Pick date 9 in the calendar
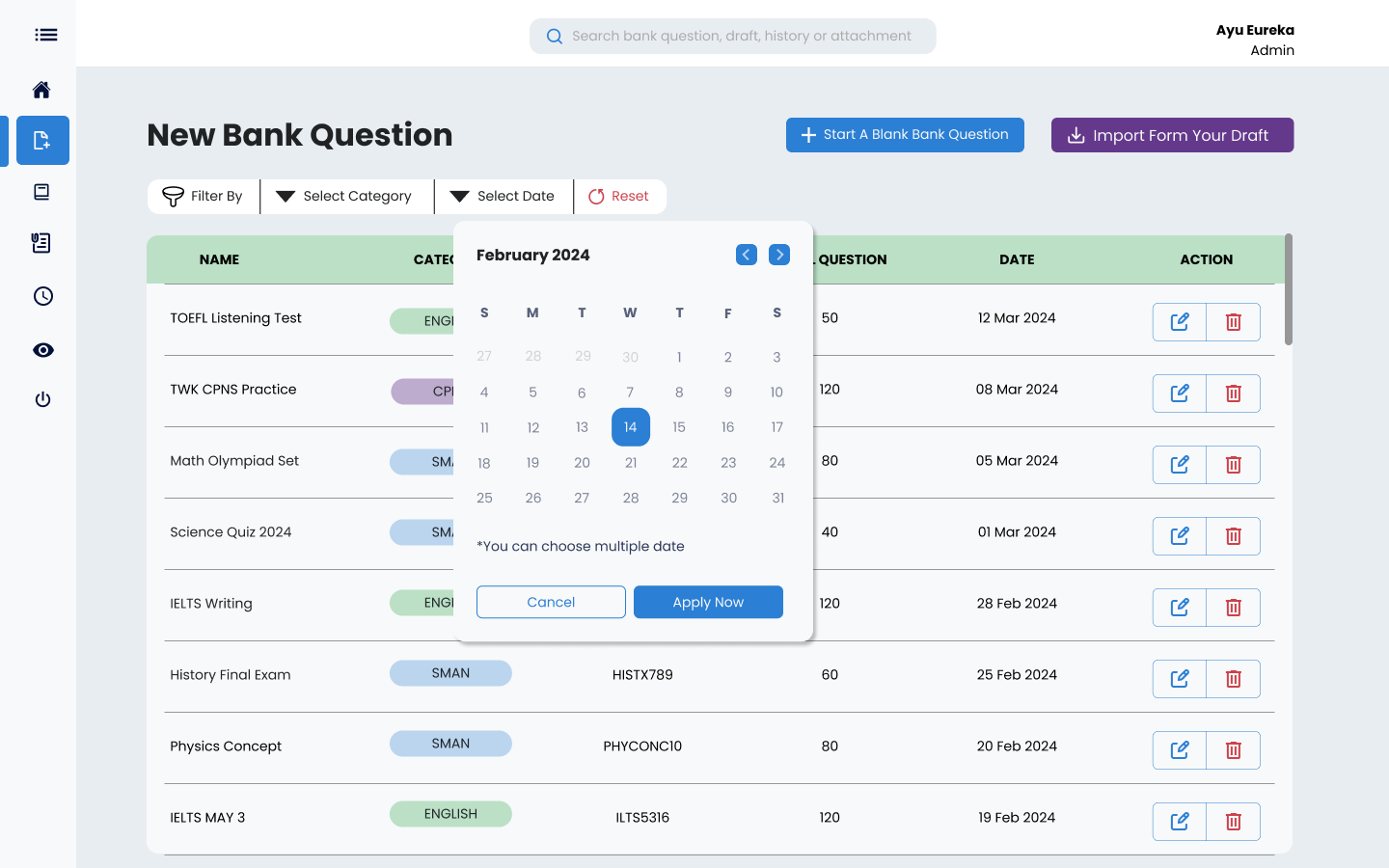This screenshot has height=868, width=1389. (x=728, y=393)
